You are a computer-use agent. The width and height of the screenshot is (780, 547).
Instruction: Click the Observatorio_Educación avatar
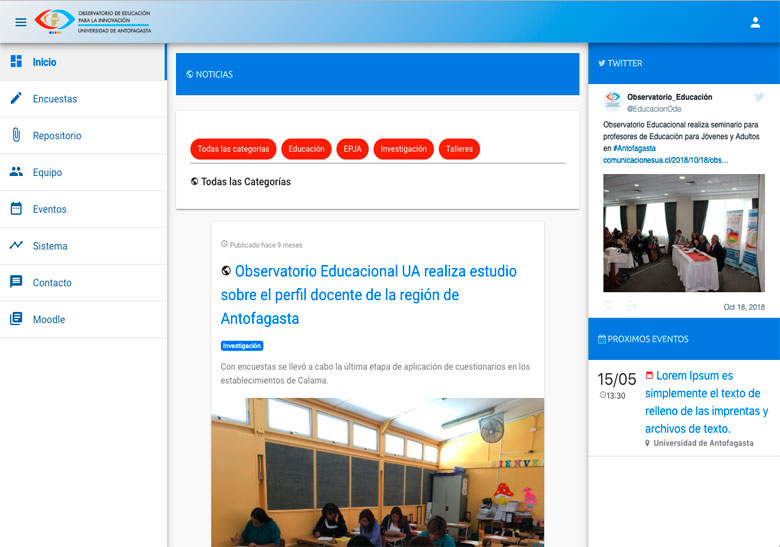[x=613, y=101]
